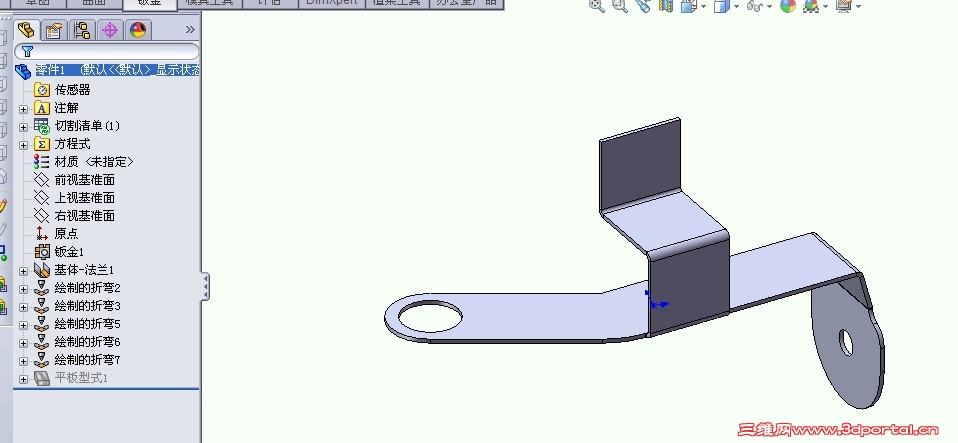Click the 切割清单 cut list icon

[x=42, y=126]
